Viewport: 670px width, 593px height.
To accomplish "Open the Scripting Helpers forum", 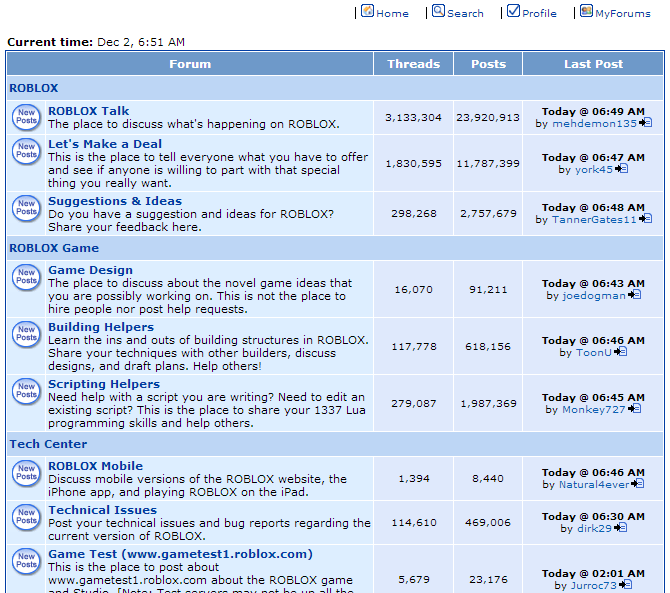I will (104, 384).
